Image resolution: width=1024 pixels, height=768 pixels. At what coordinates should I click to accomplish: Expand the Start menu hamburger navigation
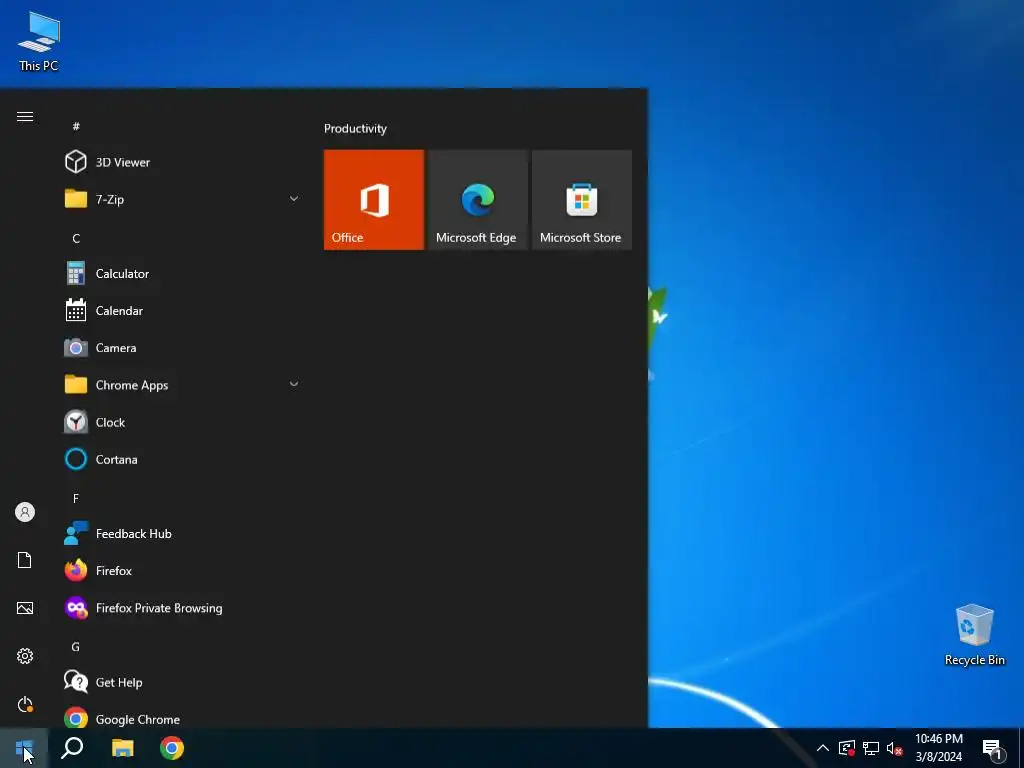click(x=25, y=116)
